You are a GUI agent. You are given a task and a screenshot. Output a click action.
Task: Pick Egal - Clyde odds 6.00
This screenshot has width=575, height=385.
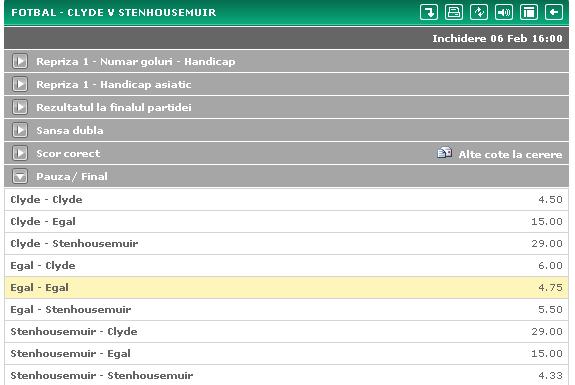pos(550,265)
